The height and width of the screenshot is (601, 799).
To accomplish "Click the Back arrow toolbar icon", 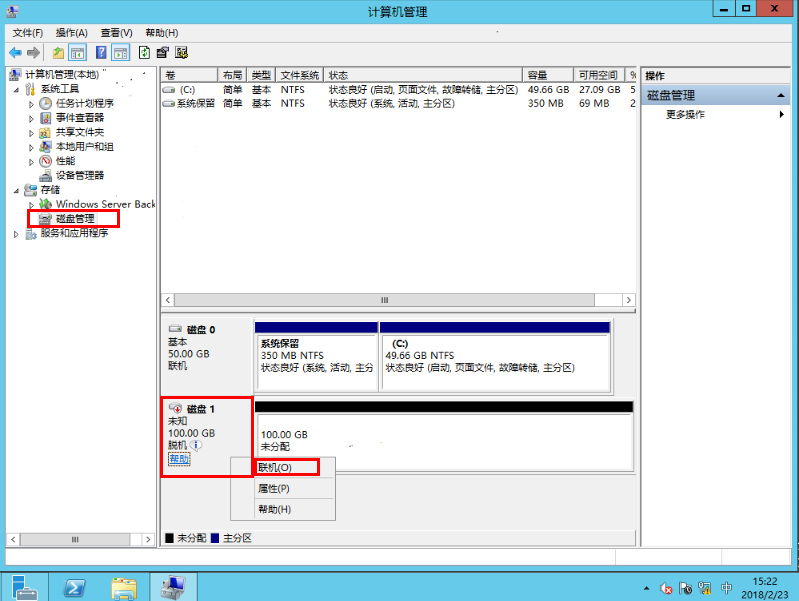I will pos(16,53).
